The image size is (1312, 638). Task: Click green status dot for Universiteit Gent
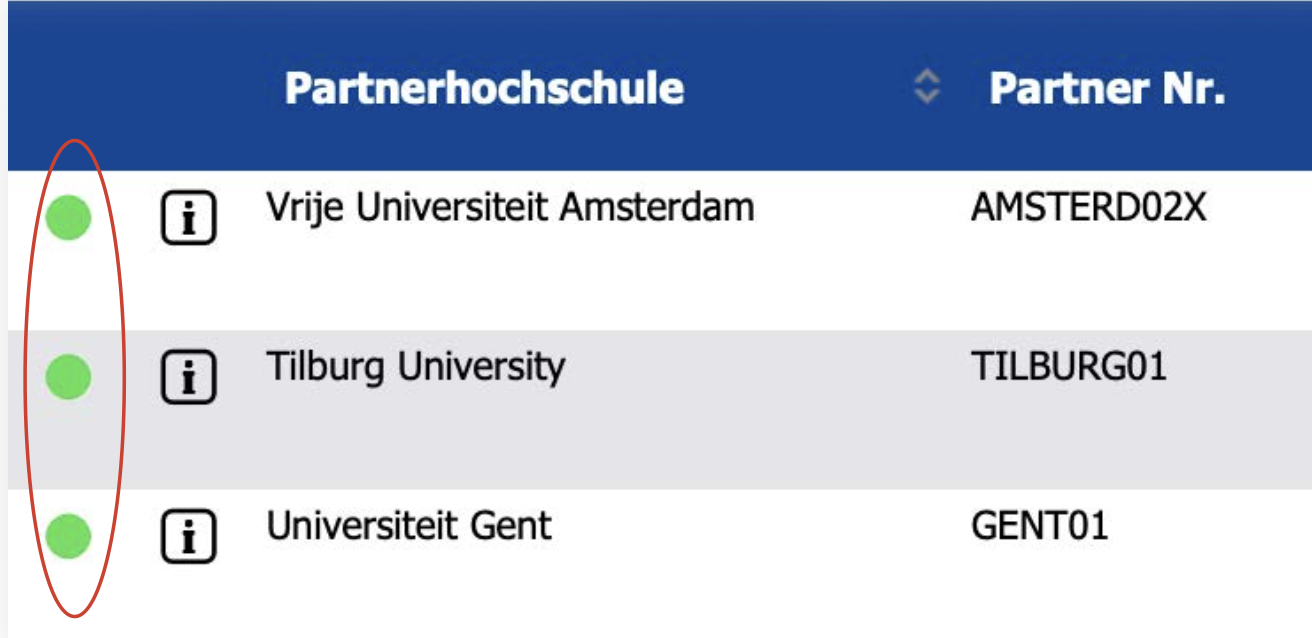(x=69, y=535)
